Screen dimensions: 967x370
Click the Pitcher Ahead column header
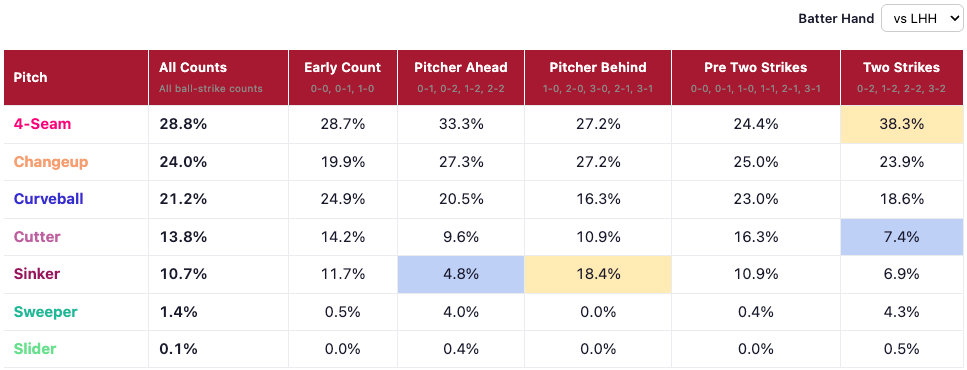[461, 78]
